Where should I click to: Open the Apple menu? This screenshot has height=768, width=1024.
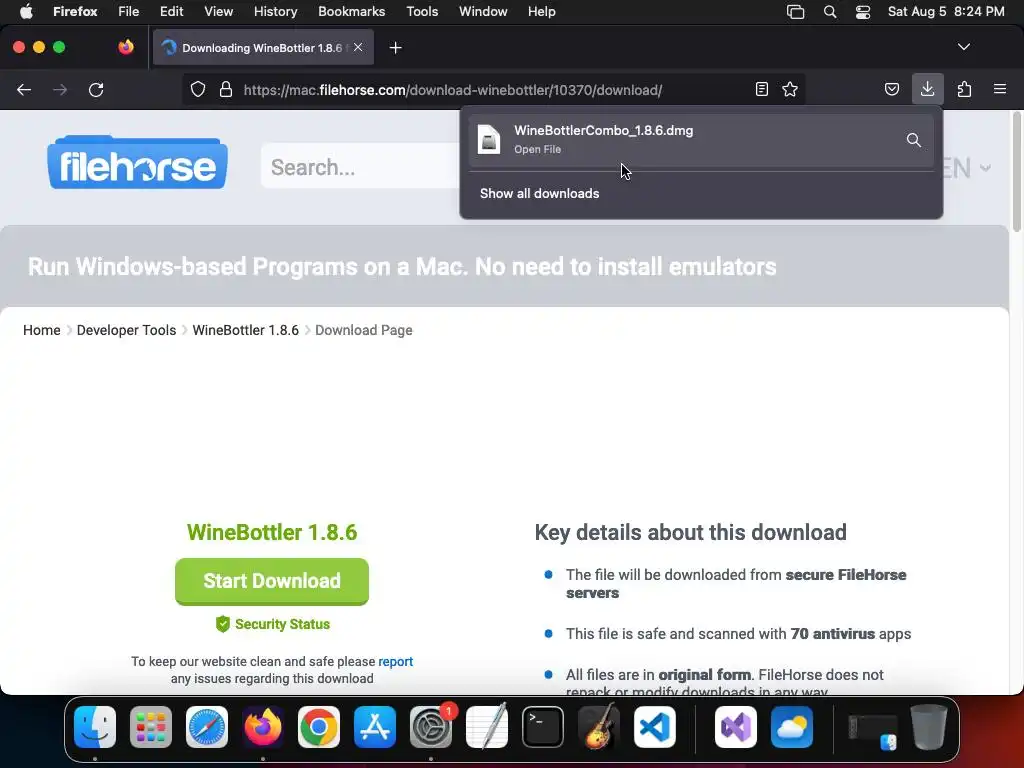(26, 11)
